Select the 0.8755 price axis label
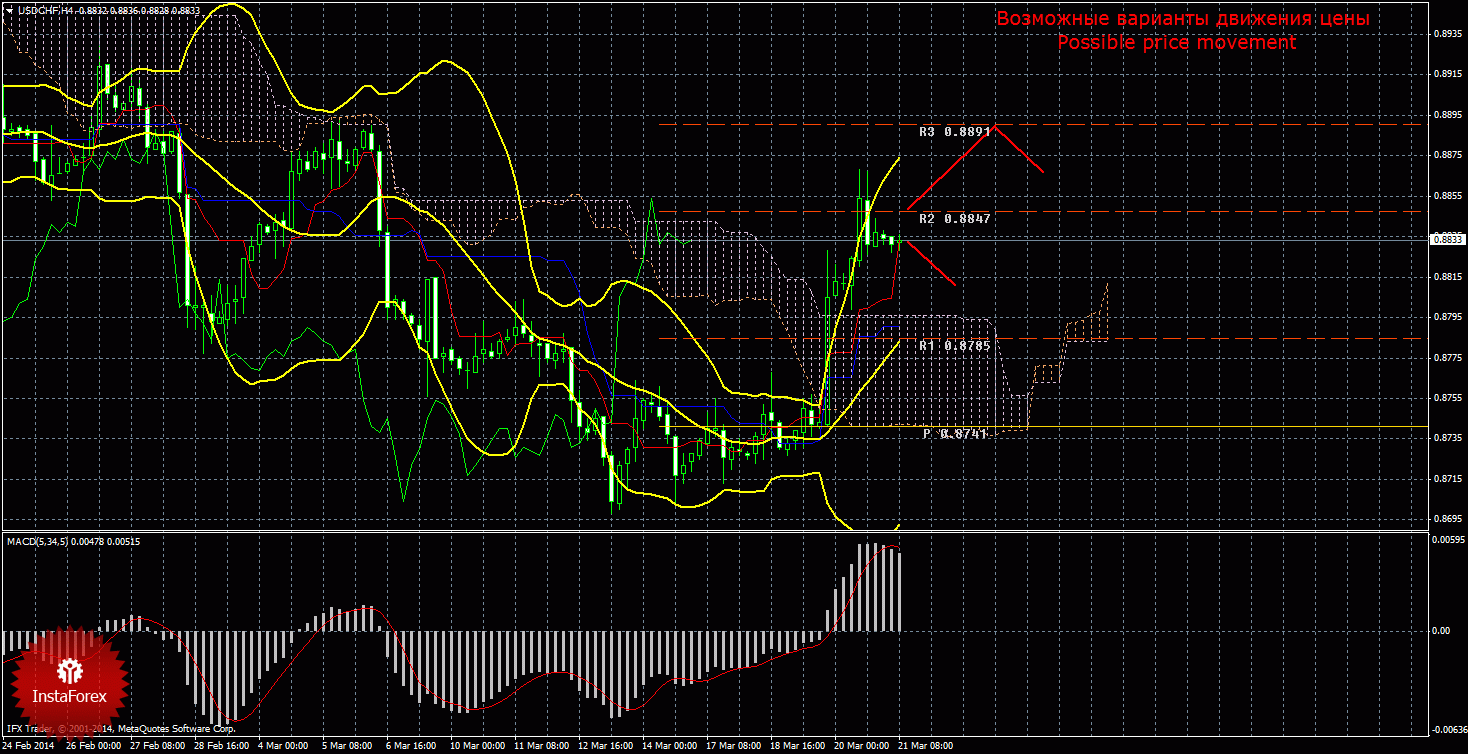1468x754 pixels. coord(1447,398)
